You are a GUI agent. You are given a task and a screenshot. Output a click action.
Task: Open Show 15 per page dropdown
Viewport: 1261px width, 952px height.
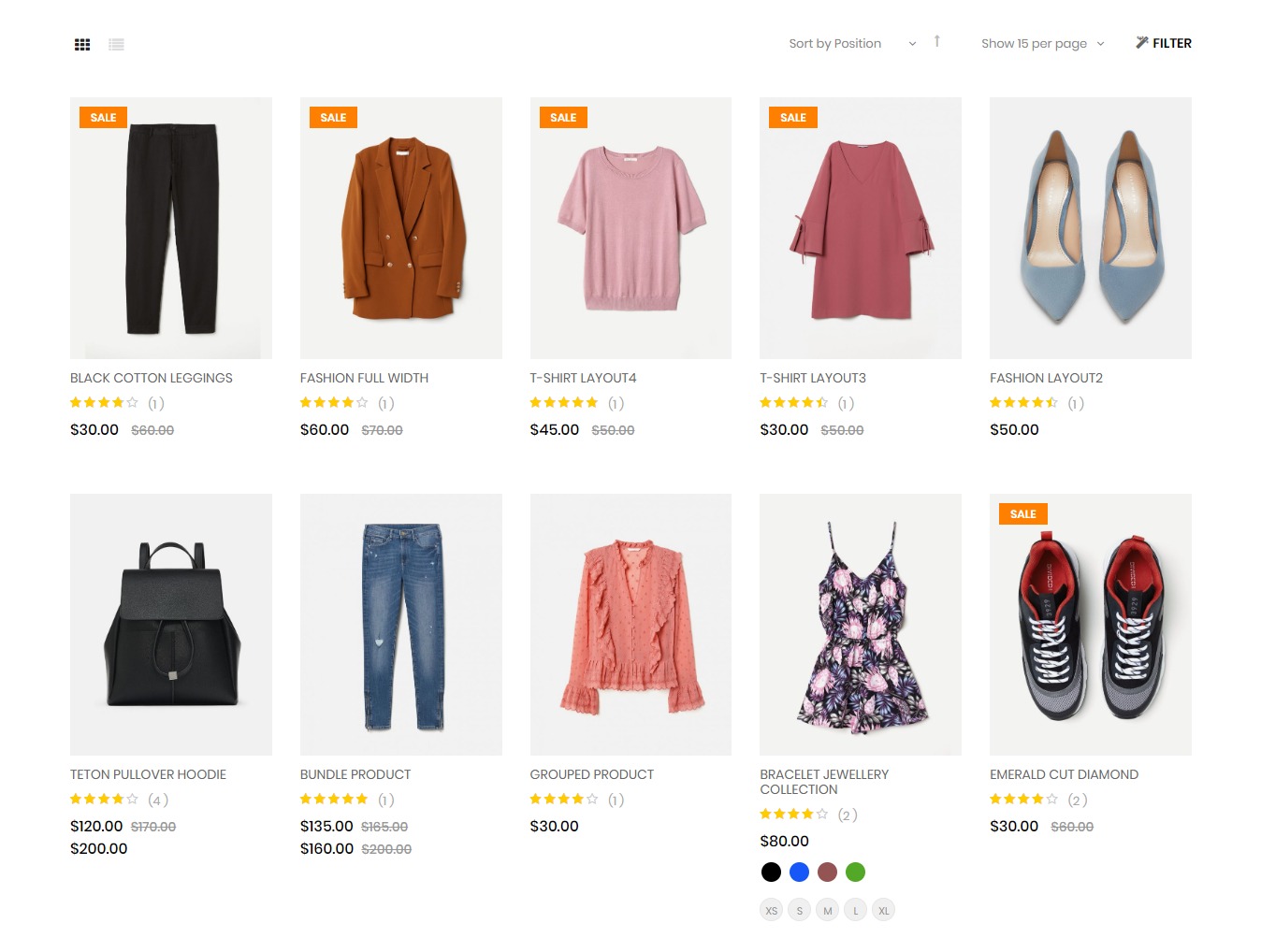(1042, 43)
